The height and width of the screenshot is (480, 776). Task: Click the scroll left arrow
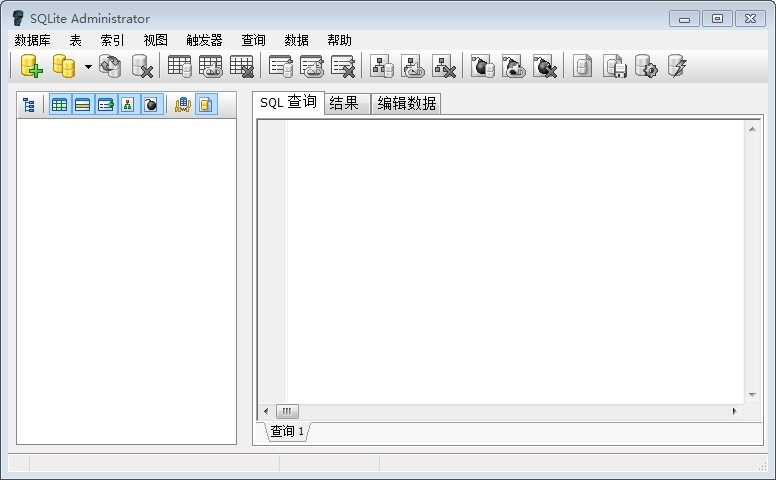pos(266,411)
